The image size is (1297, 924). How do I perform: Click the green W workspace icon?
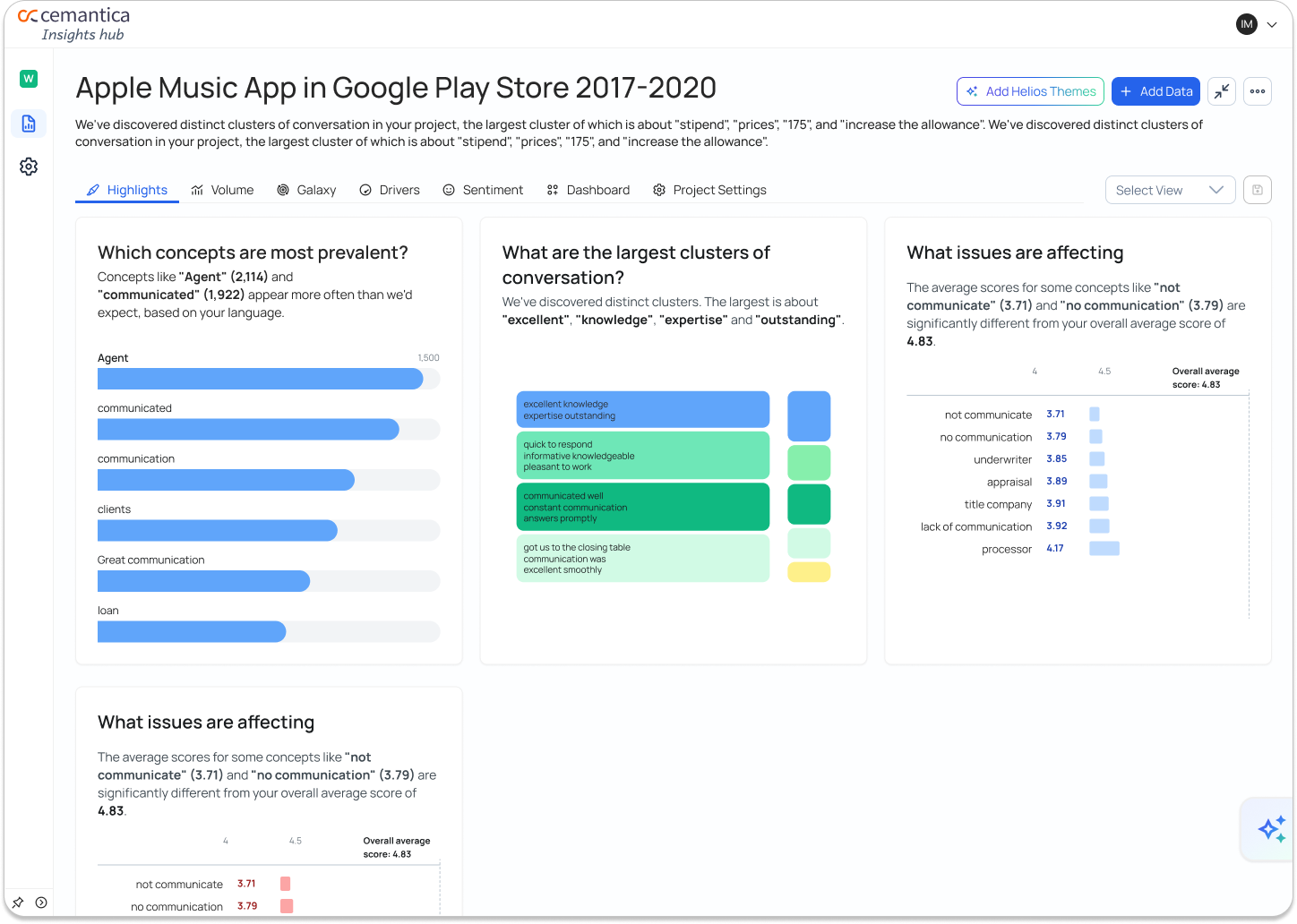[29, 79]
